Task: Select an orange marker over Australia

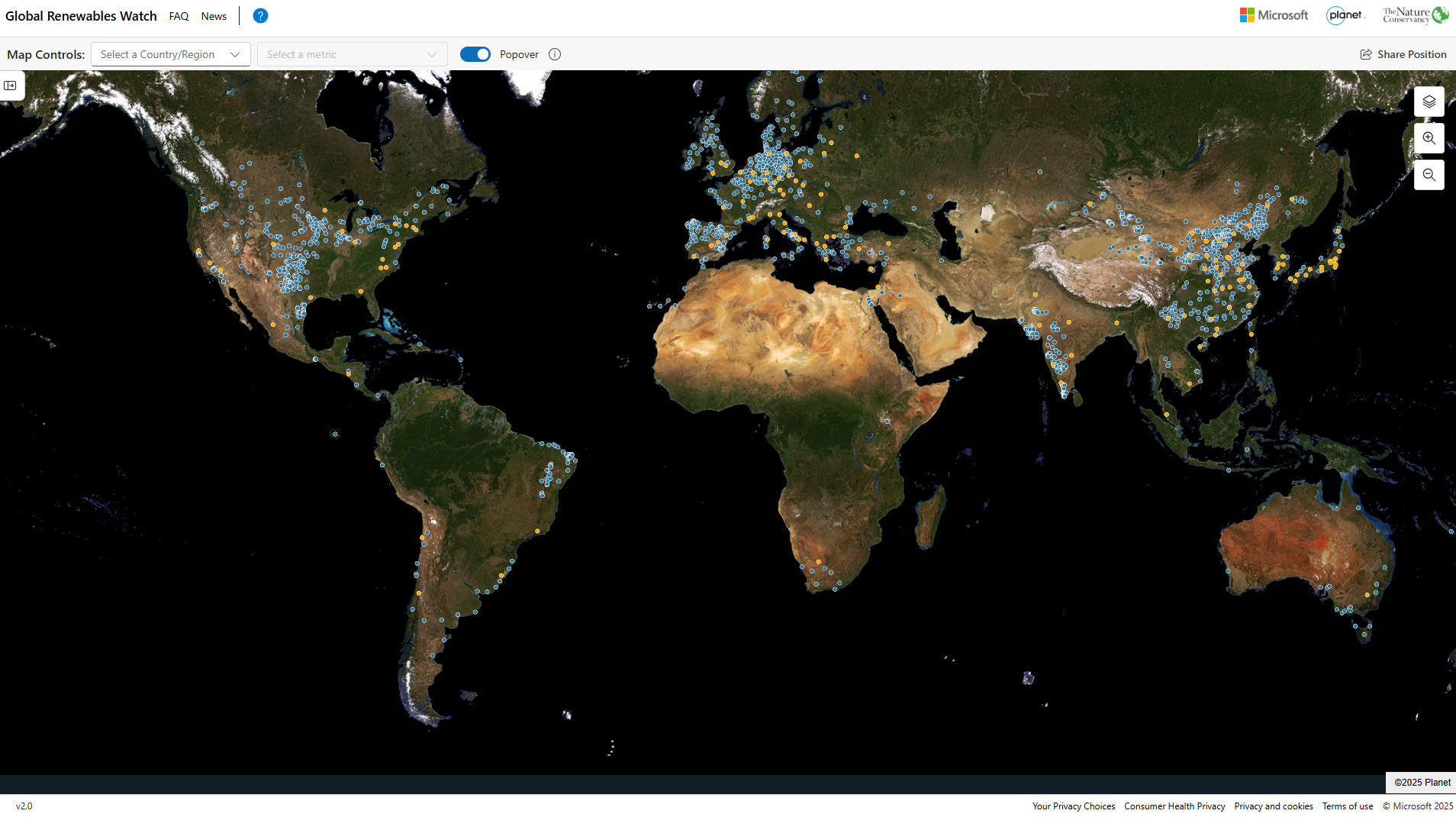Action: point(1367,595)
